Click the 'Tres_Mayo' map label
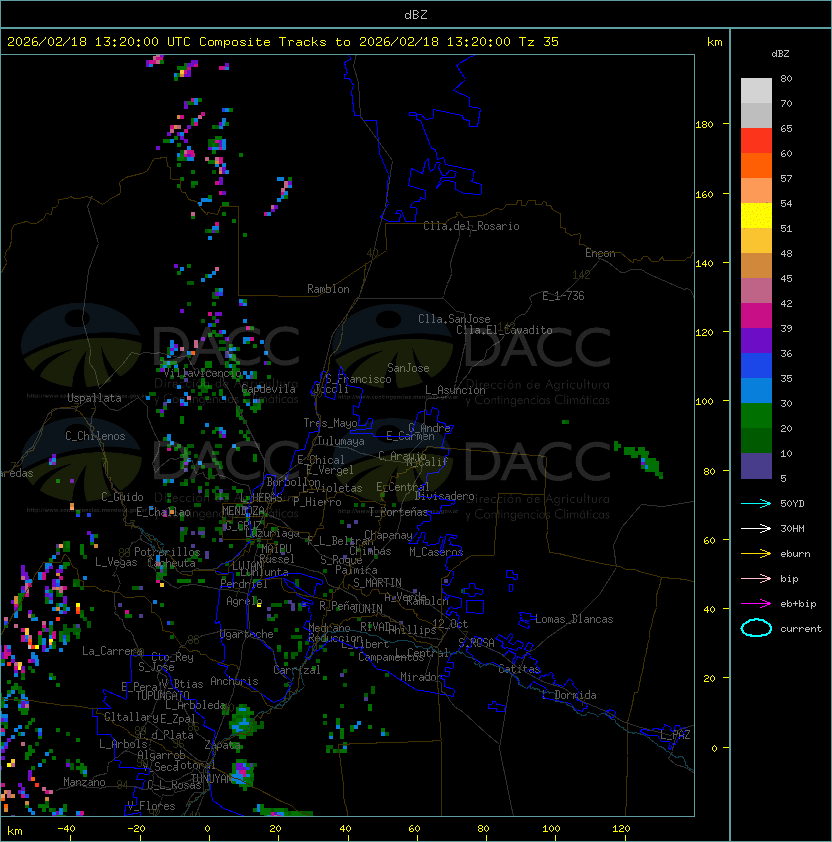Screen dimensions: 832x842 coord(330,423)
